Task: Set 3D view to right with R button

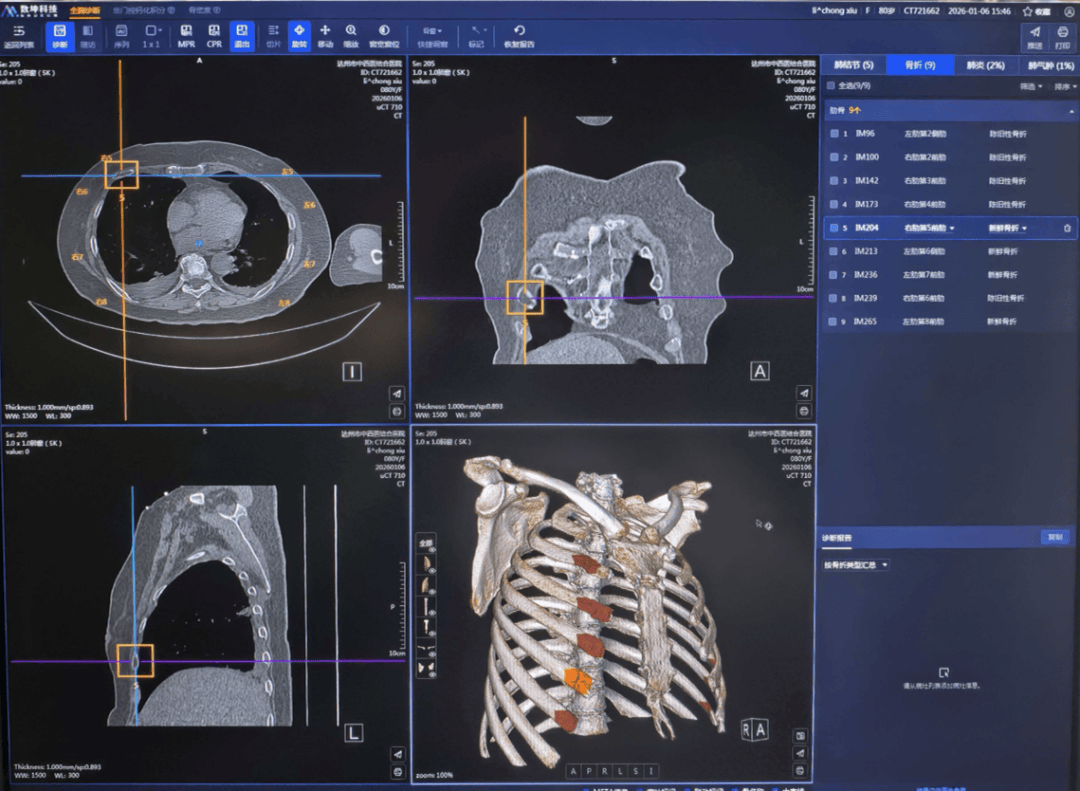Action: (x=605, y=771)
